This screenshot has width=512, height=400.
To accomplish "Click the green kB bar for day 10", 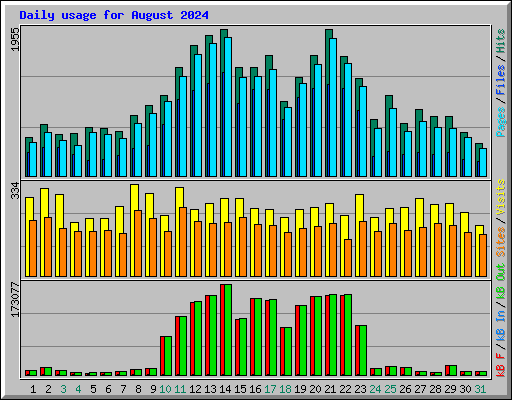I will tap(168, 356).
